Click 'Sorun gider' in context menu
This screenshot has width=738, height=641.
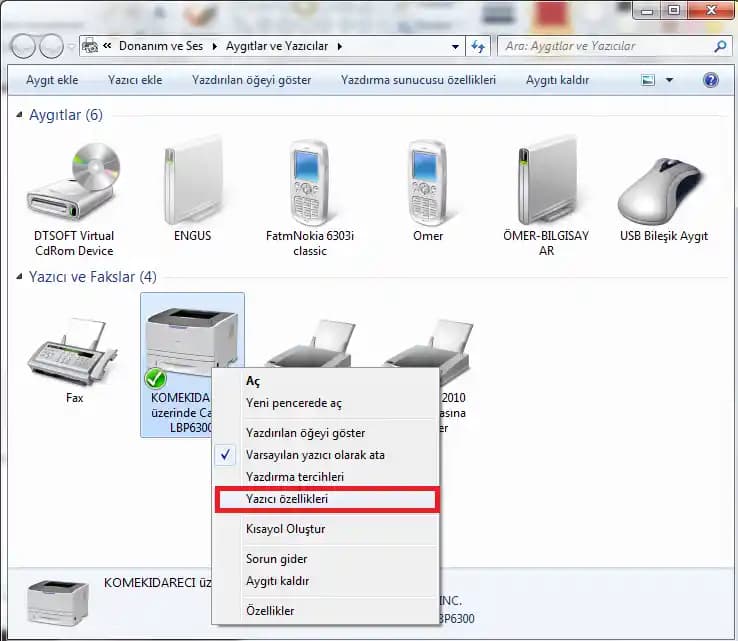[x=276, y=559]
